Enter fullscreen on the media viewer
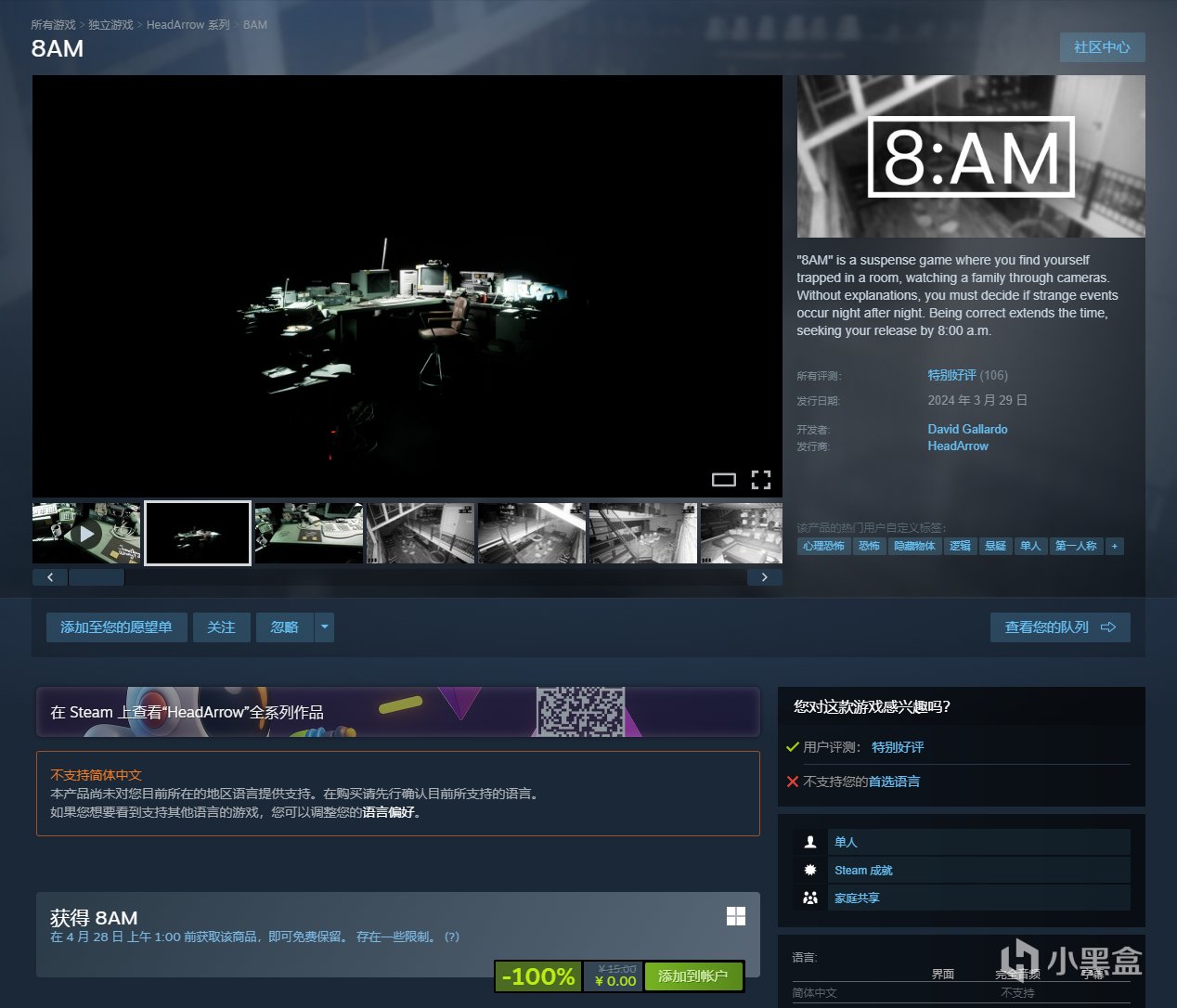This screenshot has height=1008, width=1177. coord(761,480)
